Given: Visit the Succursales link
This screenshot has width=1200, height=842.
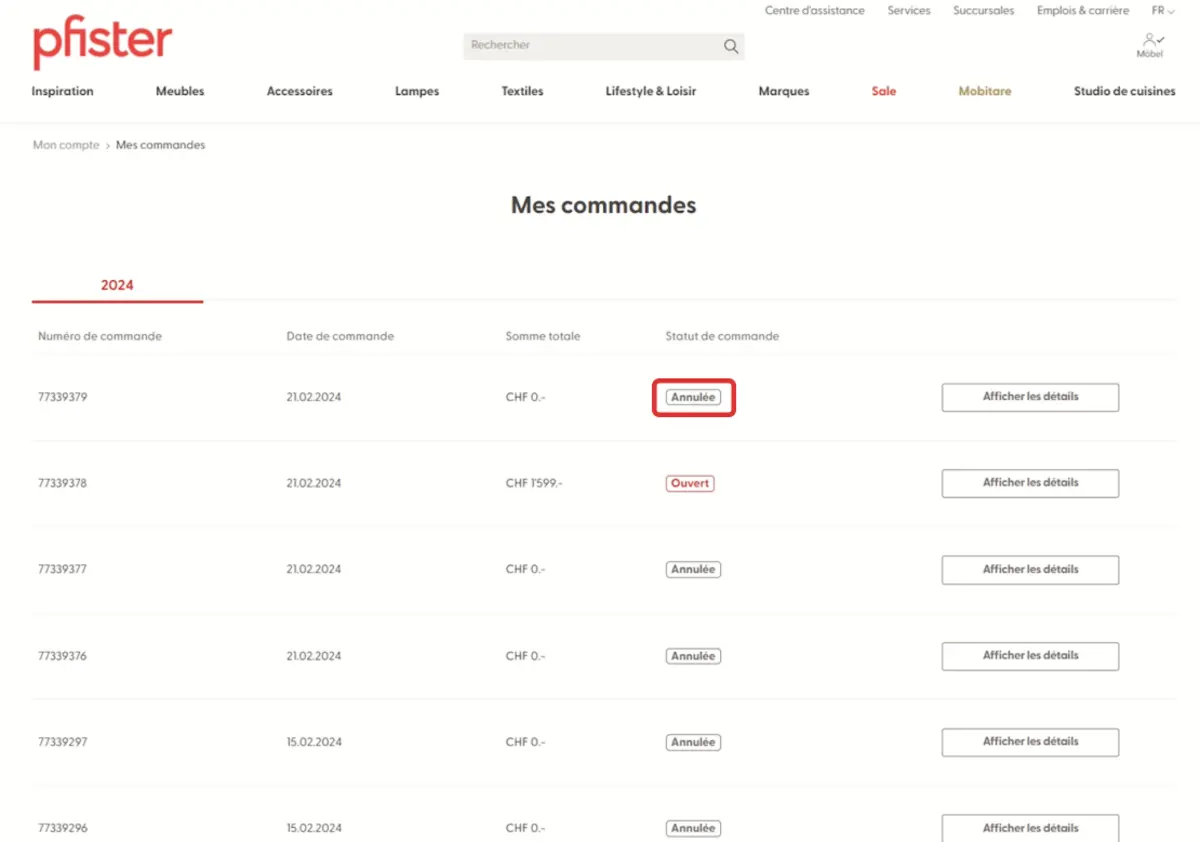Looking at the screenshot, I should 983,11.
